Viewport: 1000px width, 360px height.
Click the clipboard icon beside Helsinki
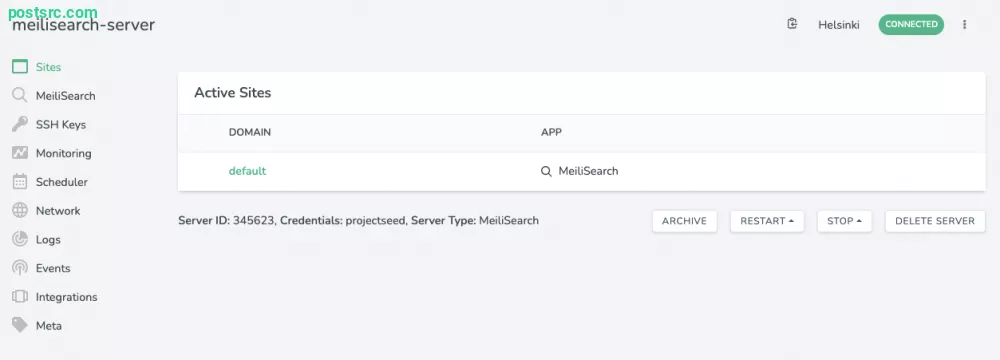[x=792, y=24]
